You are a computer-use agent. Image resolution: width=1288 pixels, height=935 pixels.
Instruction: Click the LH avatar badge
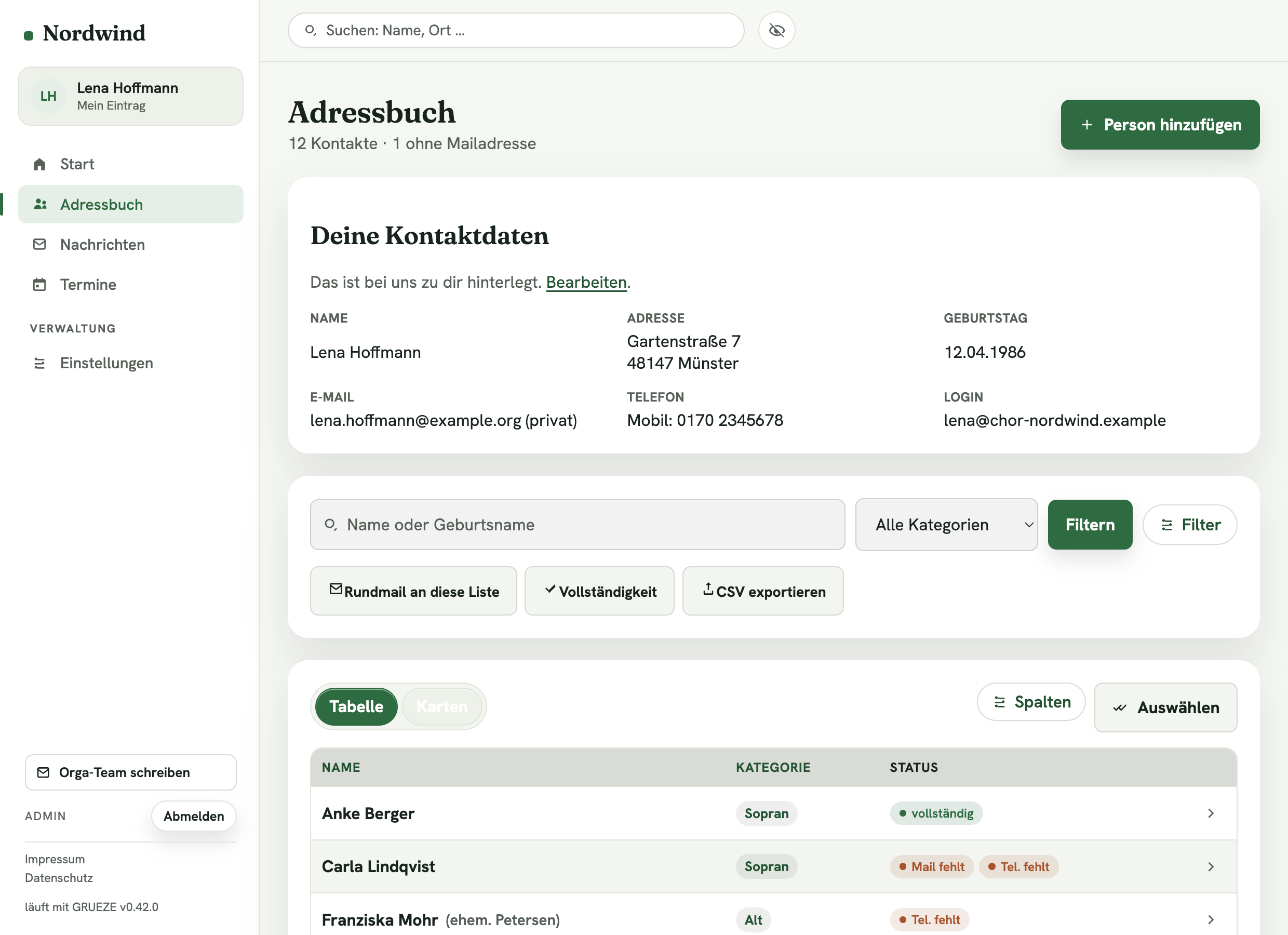(48, 96)
